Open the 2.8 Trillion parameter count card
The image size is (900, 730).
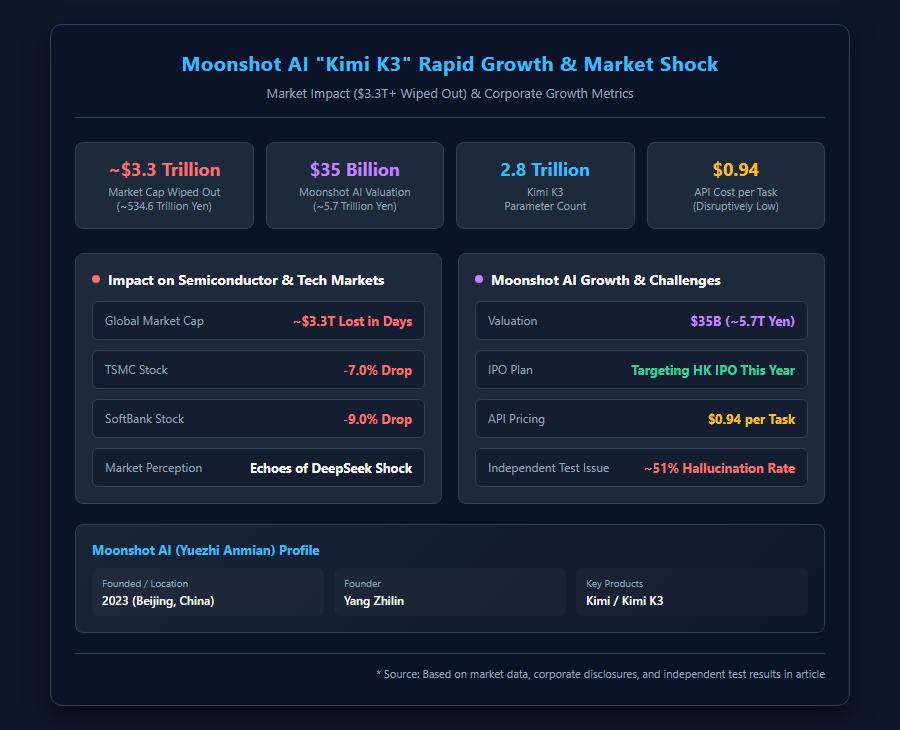coord(545,185)
